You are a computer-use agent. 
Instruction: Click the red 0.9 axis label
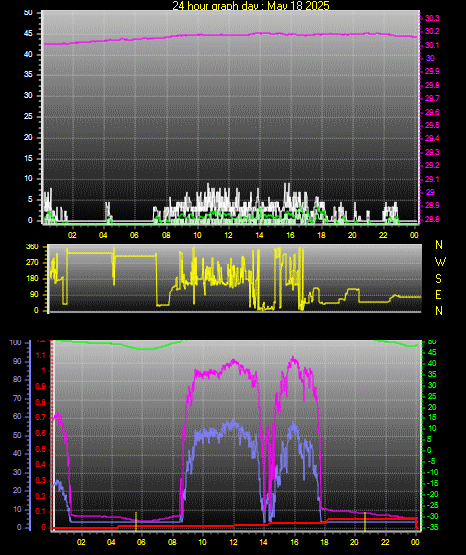(41, 386)
